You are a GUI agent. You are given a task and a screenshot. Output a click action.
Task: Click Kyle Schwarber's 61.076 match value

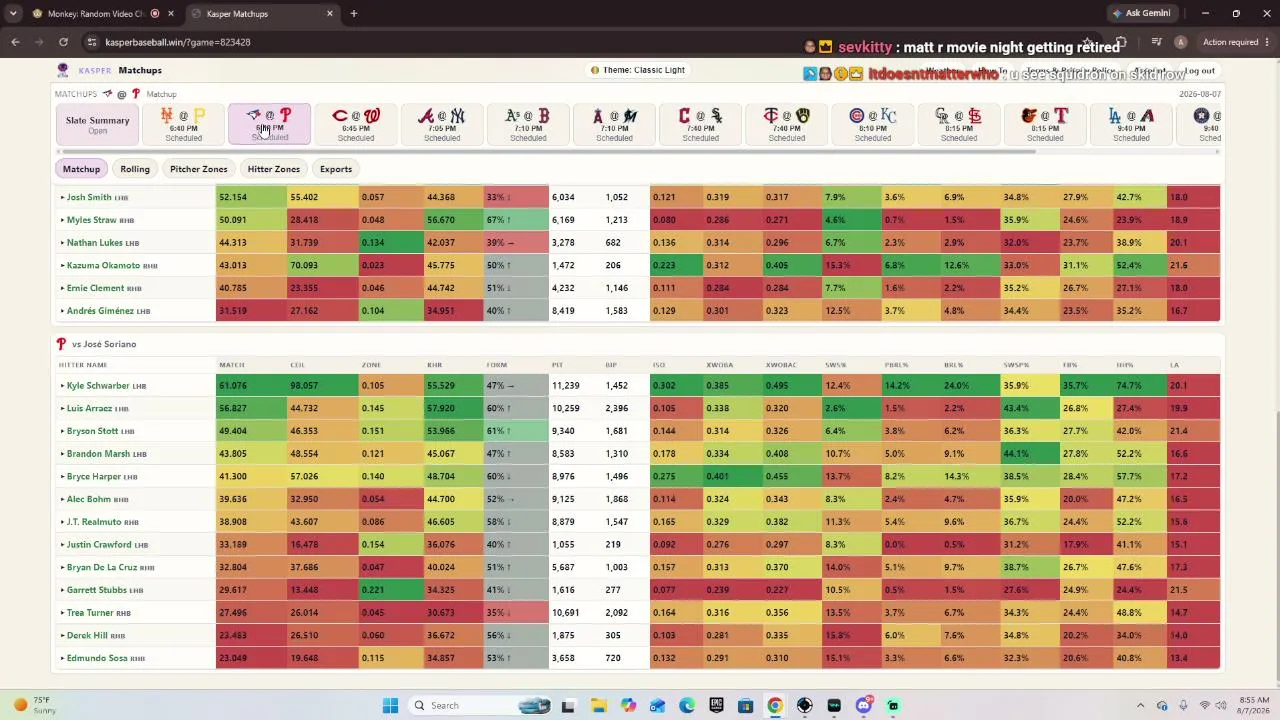[x=251, y=385]
